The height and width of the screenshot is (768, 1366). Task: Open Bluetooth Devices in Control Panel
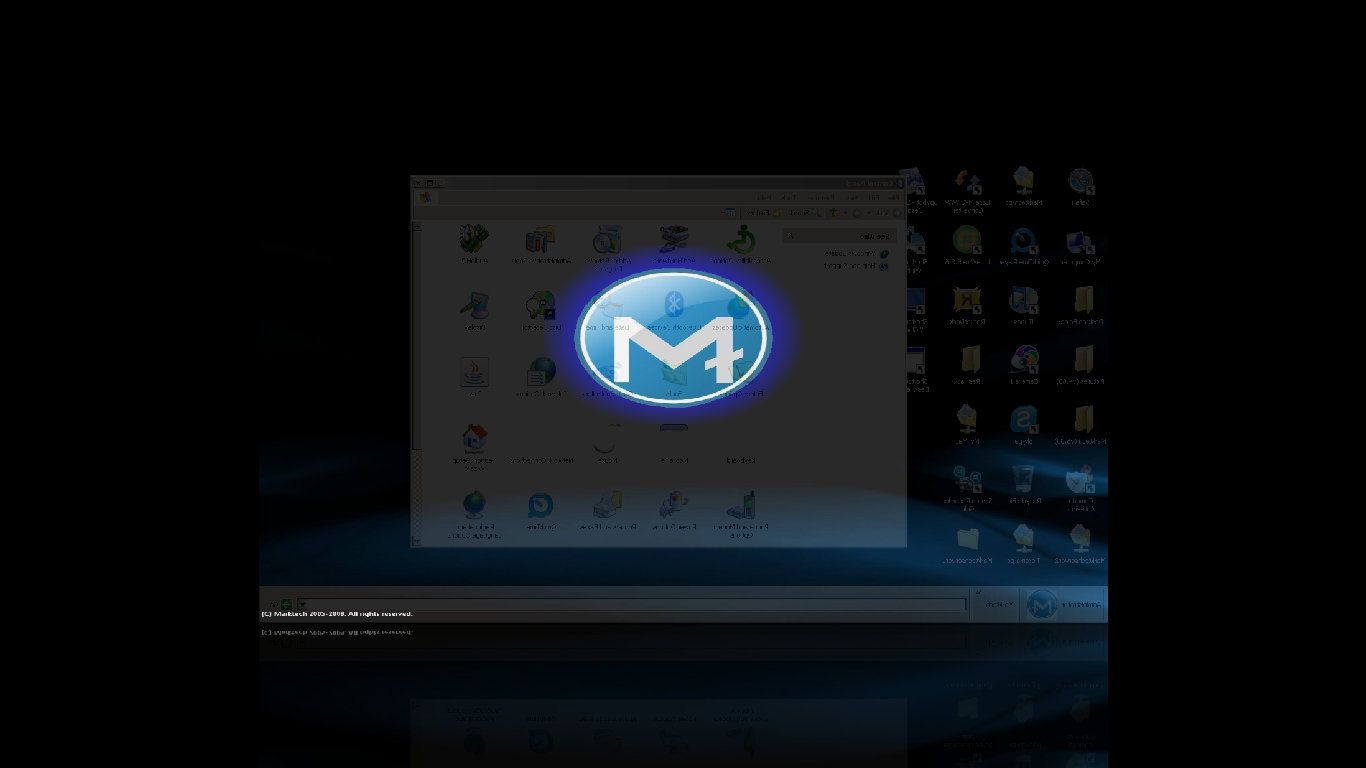coord(674,304)
